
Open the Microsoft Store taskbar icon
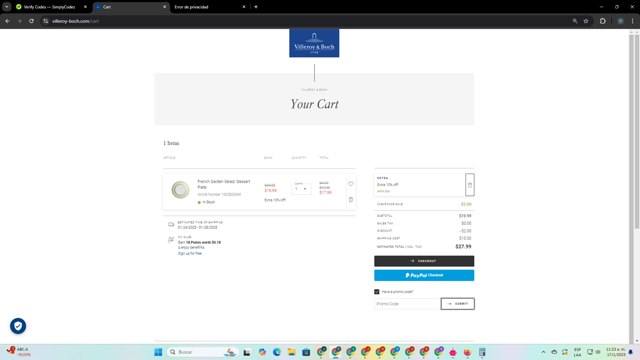(306, 352)
